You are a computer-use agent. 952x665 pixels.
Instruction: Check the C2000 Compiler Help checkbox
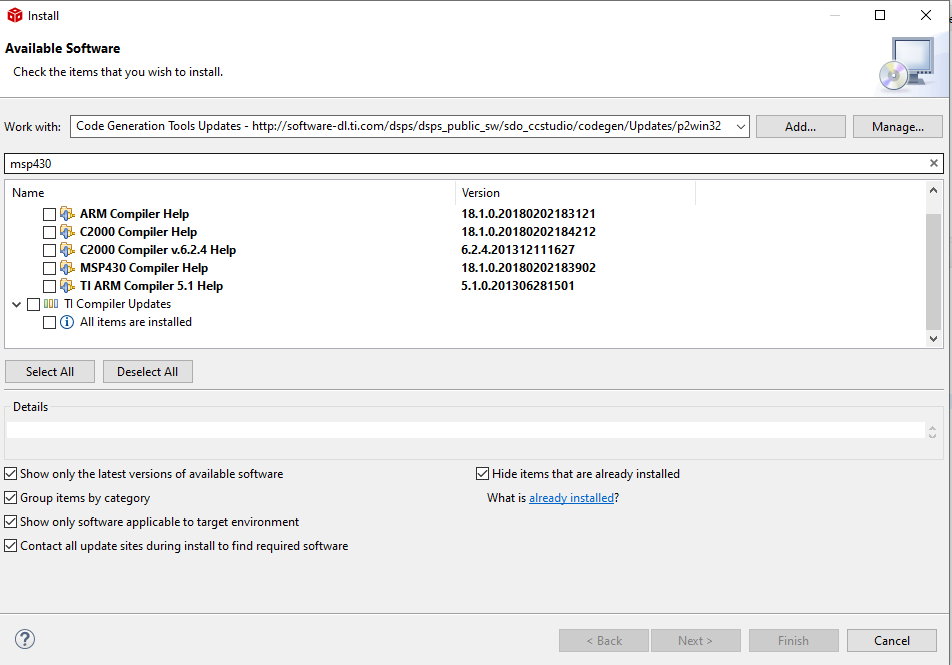tap(49, 233)
